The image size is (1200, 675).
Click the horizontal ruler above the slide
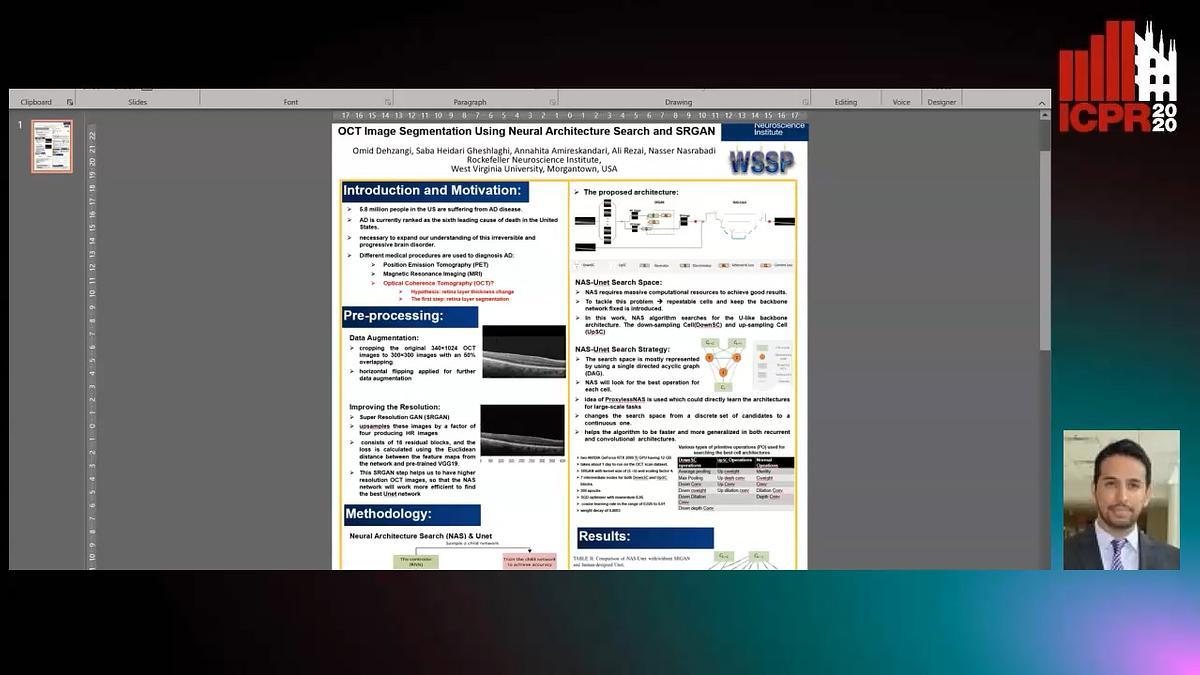pos(569,115)
